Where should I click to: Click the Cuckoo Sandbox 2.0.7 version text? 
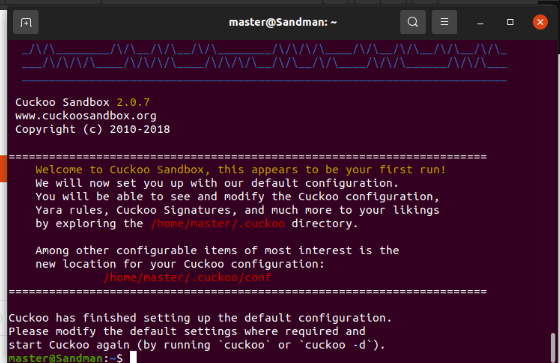point(82,102)
